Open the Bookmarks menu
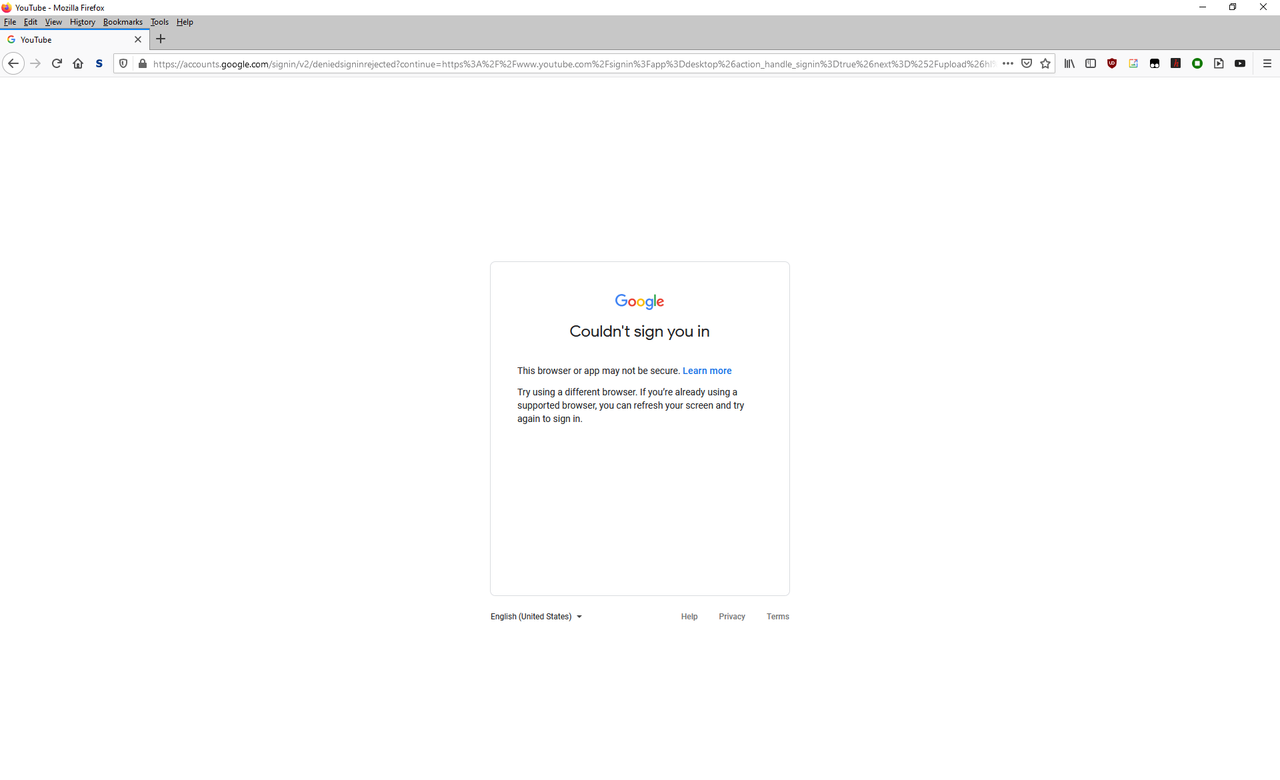The width and height of the screenshot is (1280, 780). pyautogui.click(x=123, y=22)
